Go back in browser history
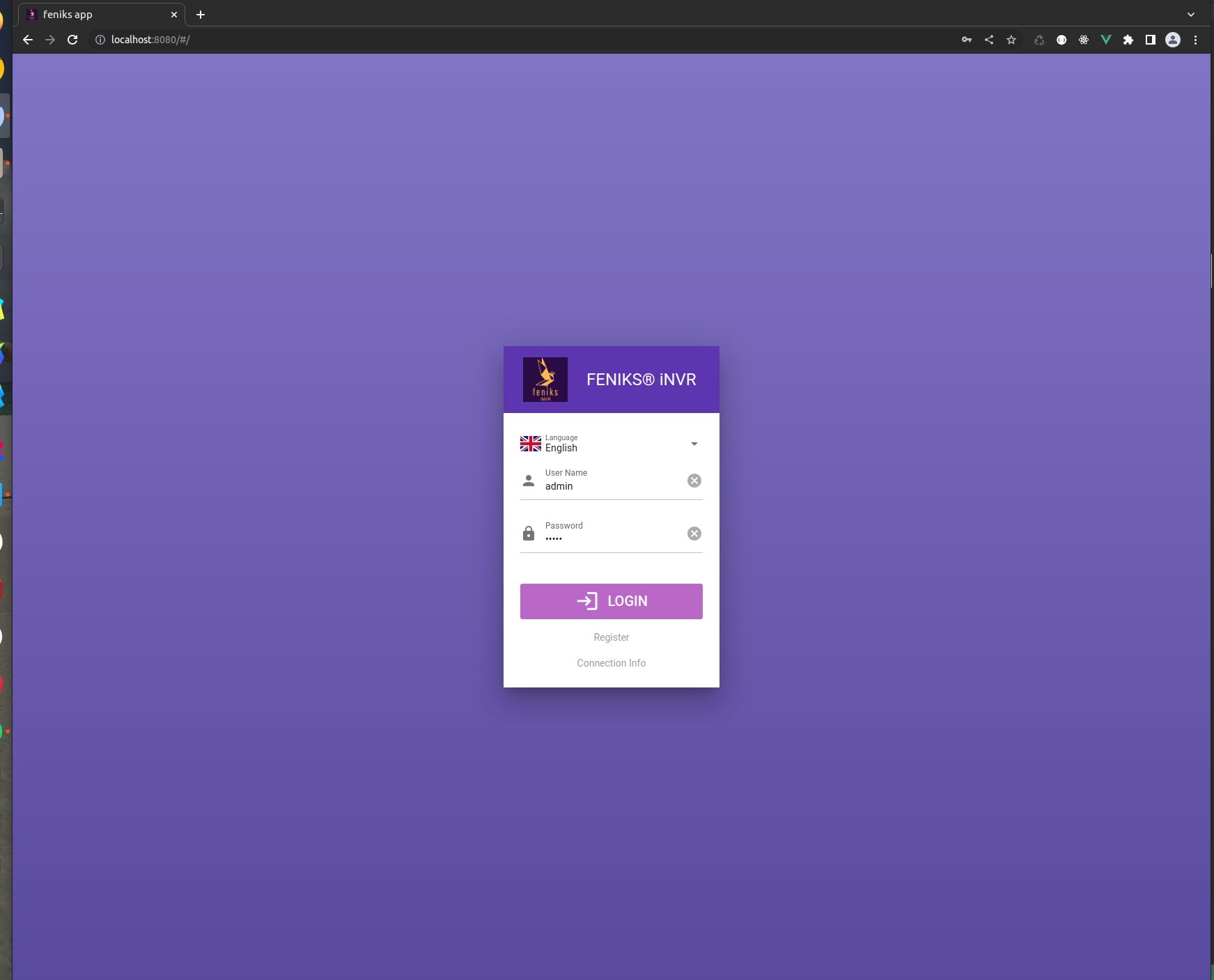 (x=28, y=40)
